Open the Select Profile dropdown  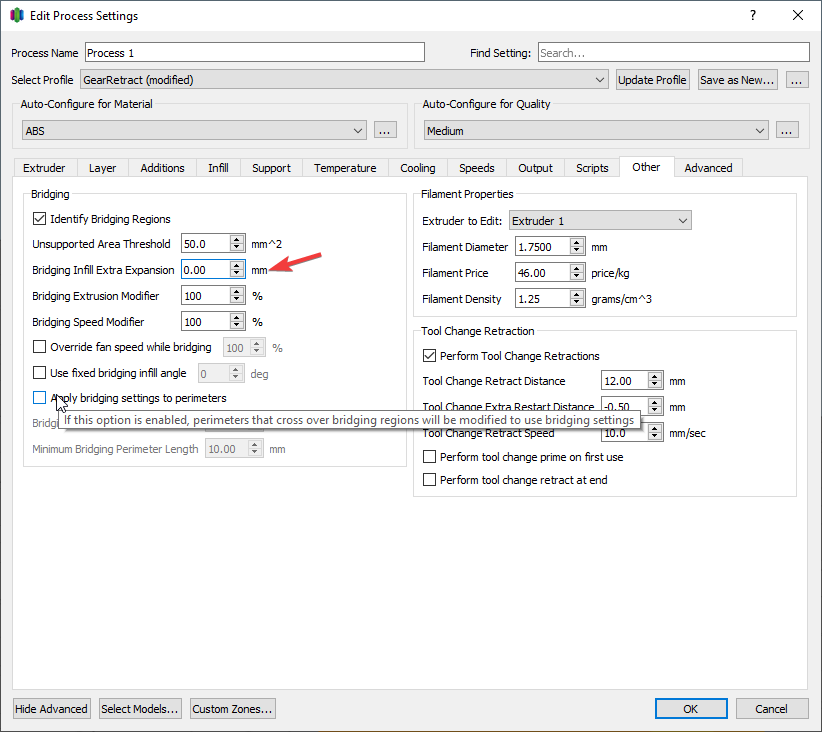tap(344, 80)
